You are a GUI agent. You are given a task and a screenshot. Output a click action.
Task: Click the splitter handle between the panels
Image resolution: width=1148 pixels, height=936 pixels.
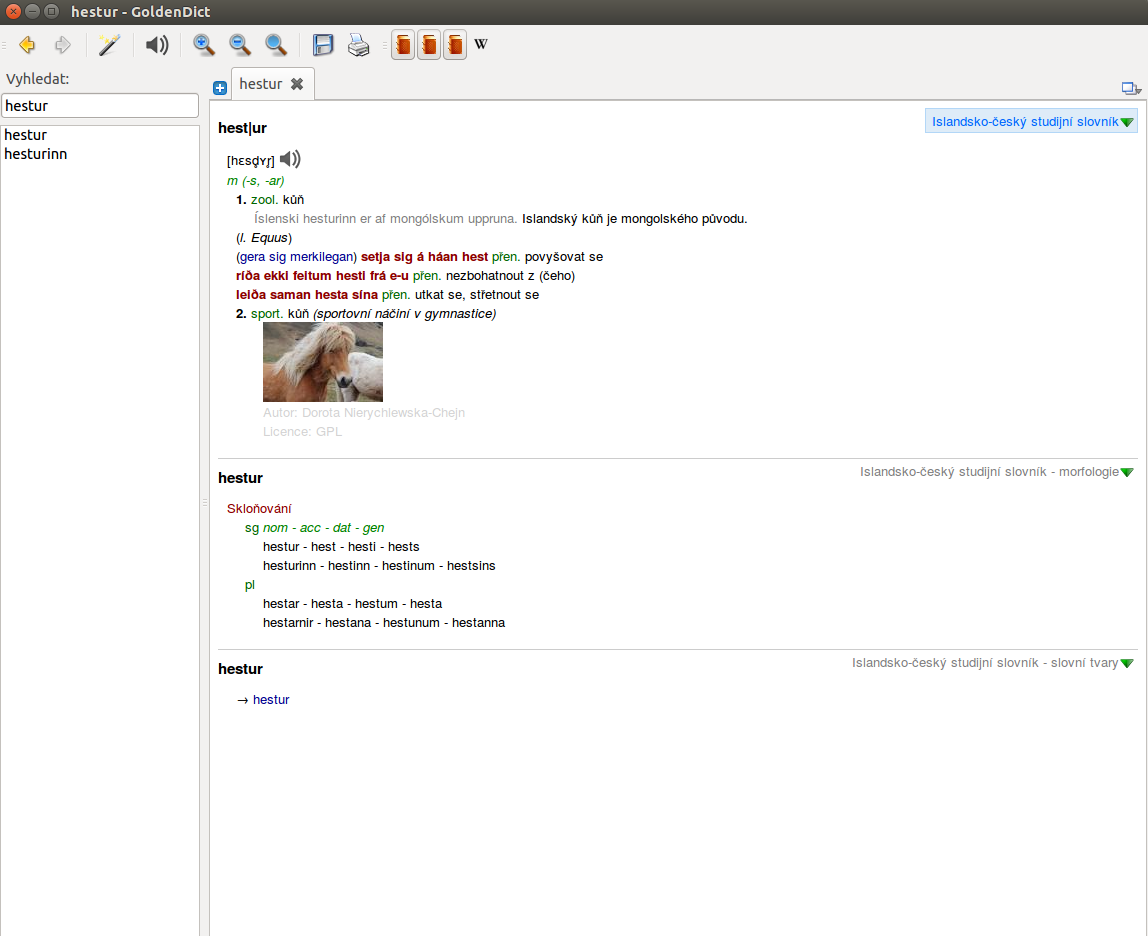click(204, 502)
